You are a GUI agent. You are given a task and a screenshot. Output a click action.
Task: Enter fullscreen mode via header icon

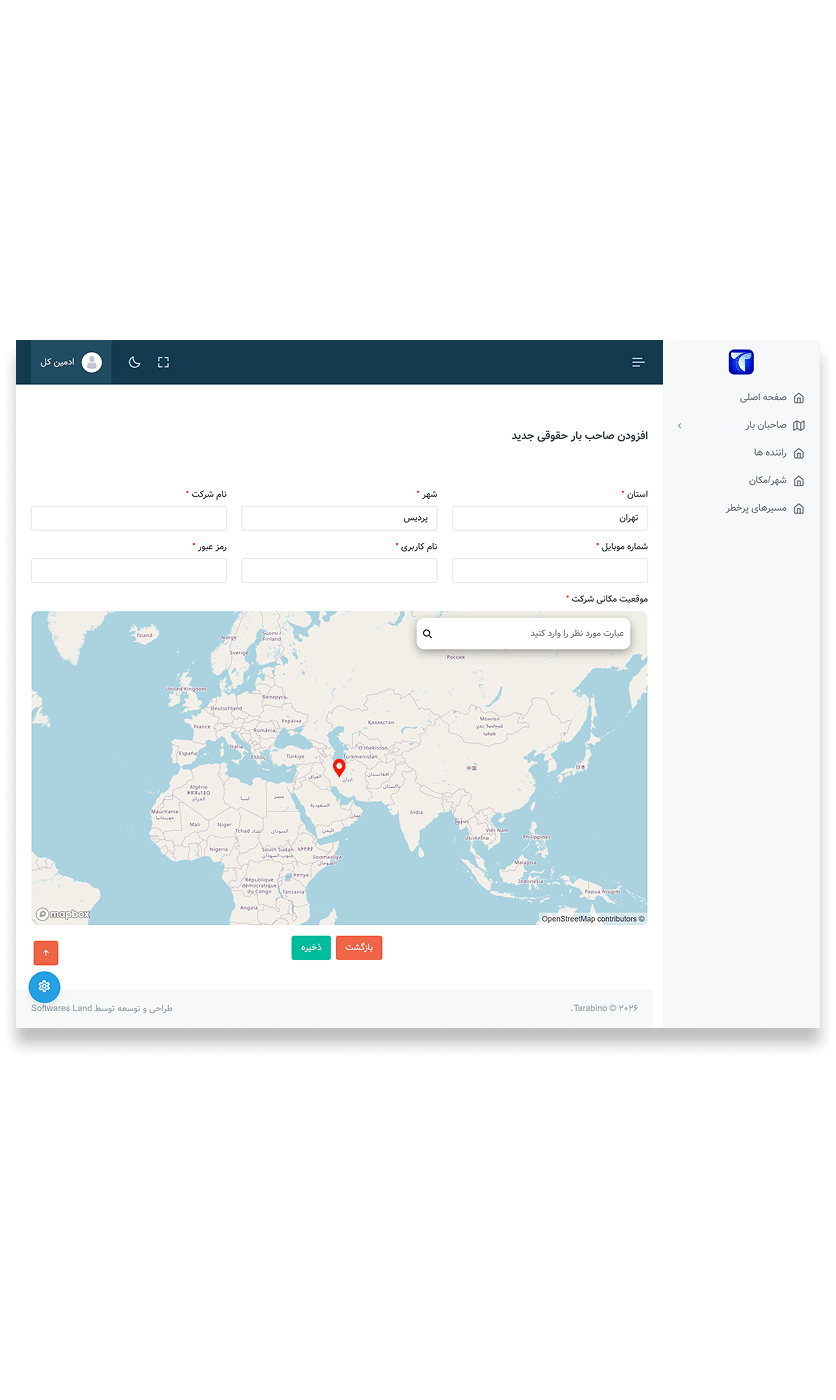pyautogui.click(x=164, y=362)
